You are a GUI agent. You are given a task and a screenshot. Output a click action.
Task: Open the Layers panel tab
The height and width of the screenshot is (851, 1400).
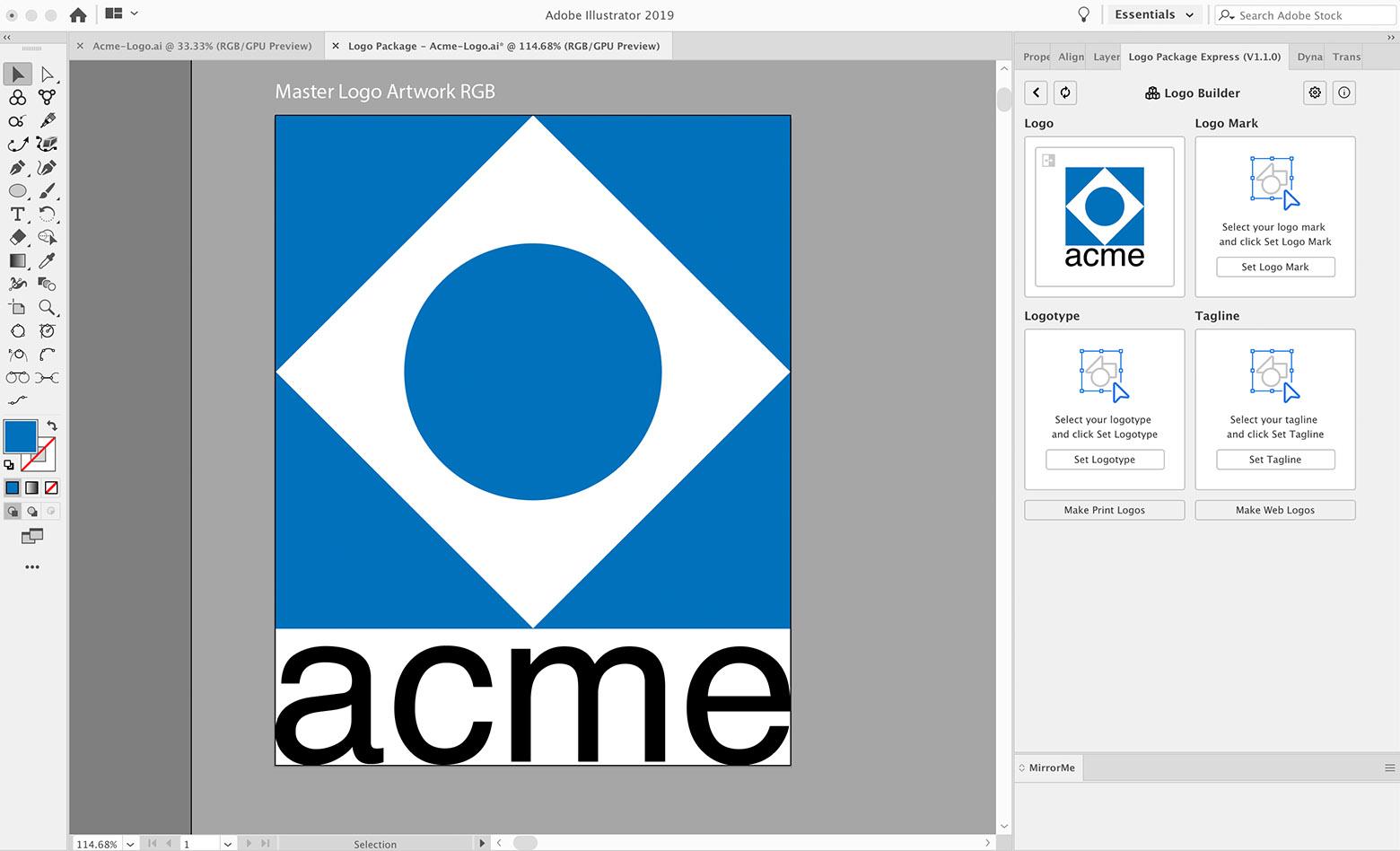point(1106,57)
